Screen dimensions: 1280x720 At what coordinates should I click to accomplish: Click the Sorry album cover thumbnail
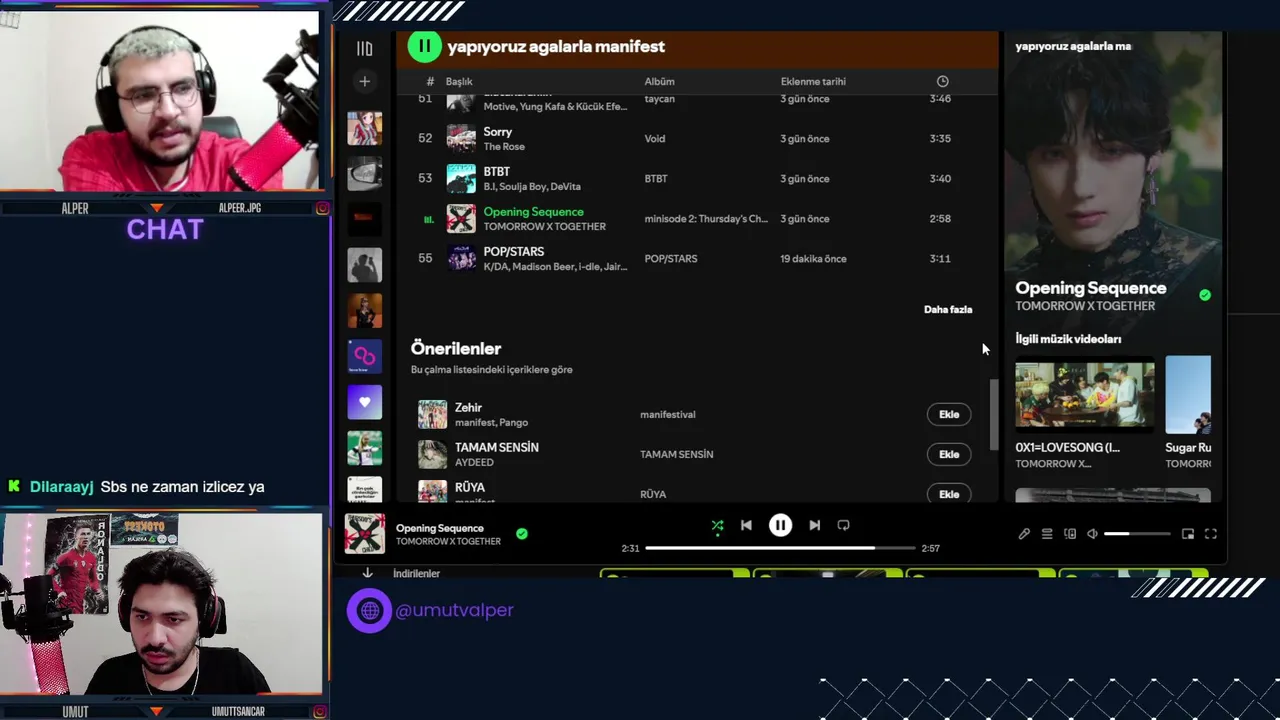[x=461, y=138]
